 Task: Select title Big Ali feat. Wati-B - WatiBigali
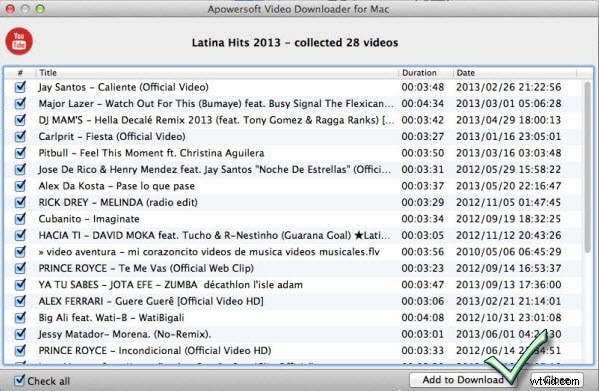[111, 317]
